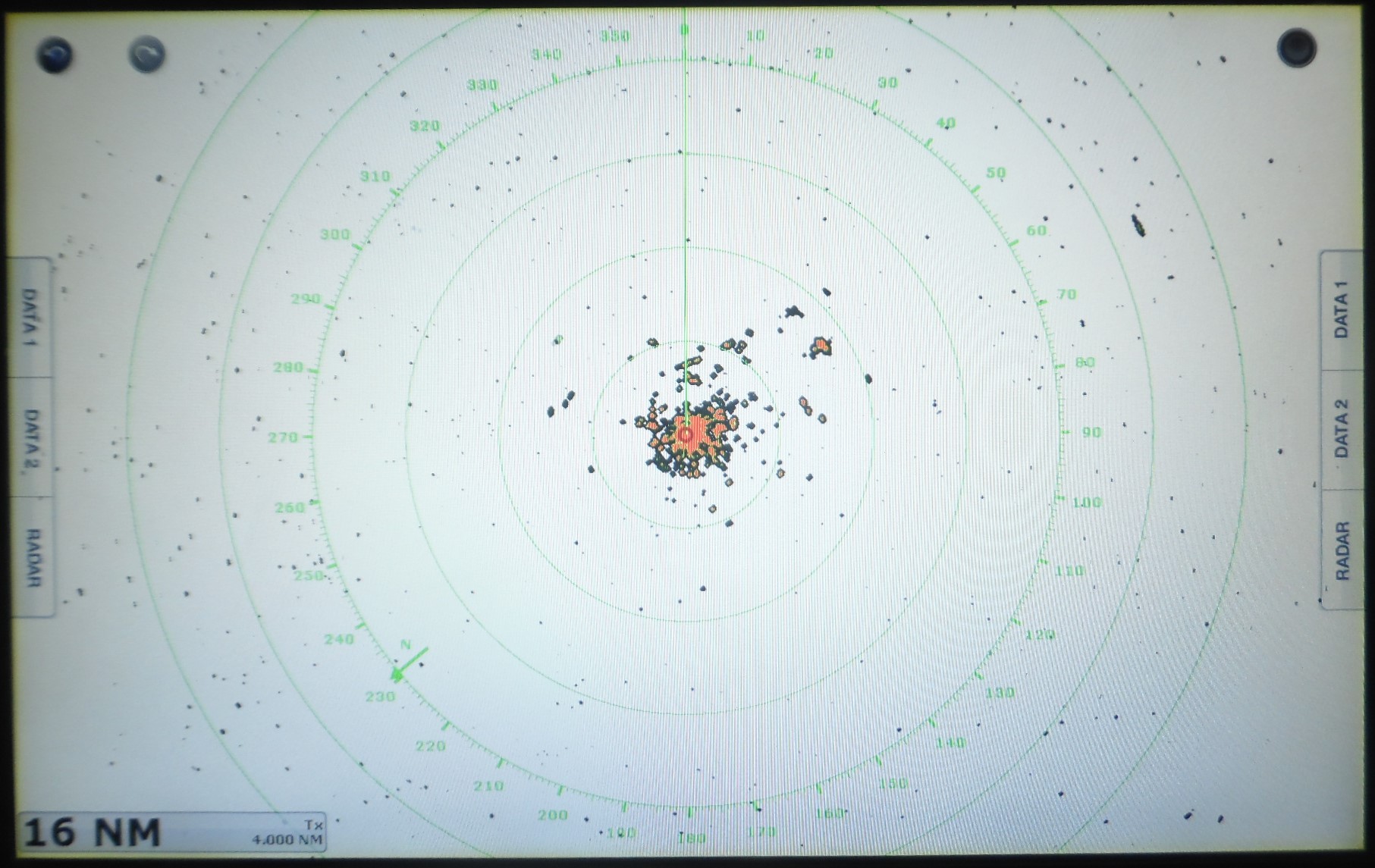1375x868 pixels.
Task: Click the 0 degree bearing label
Action: pyautogui.click(x=684, y=30)
